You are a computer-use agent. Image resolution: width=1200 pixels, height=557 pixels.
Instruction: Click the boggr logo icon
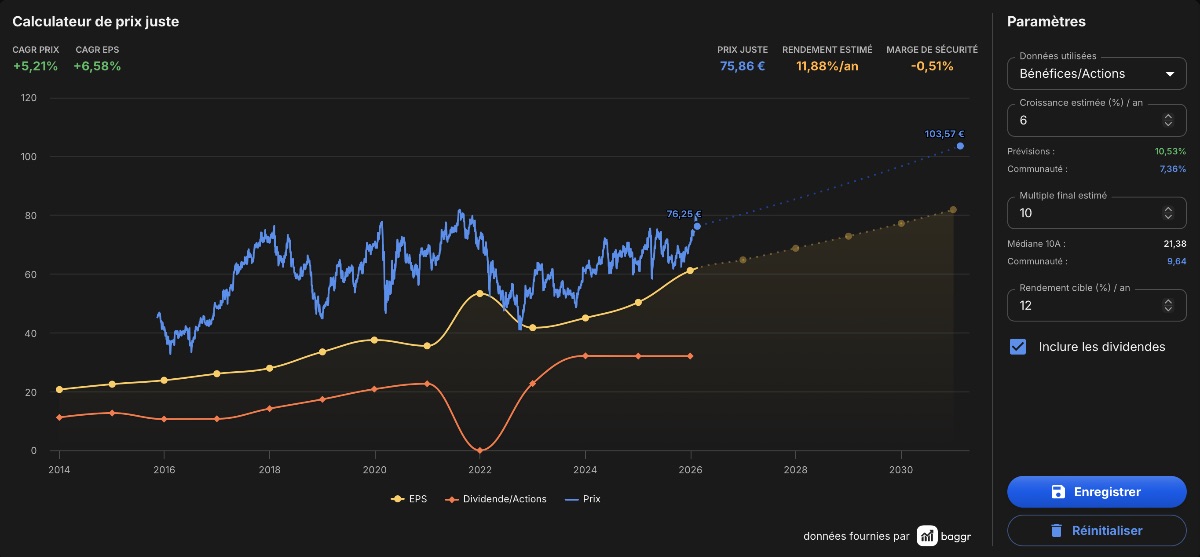(x=927, y=536)
